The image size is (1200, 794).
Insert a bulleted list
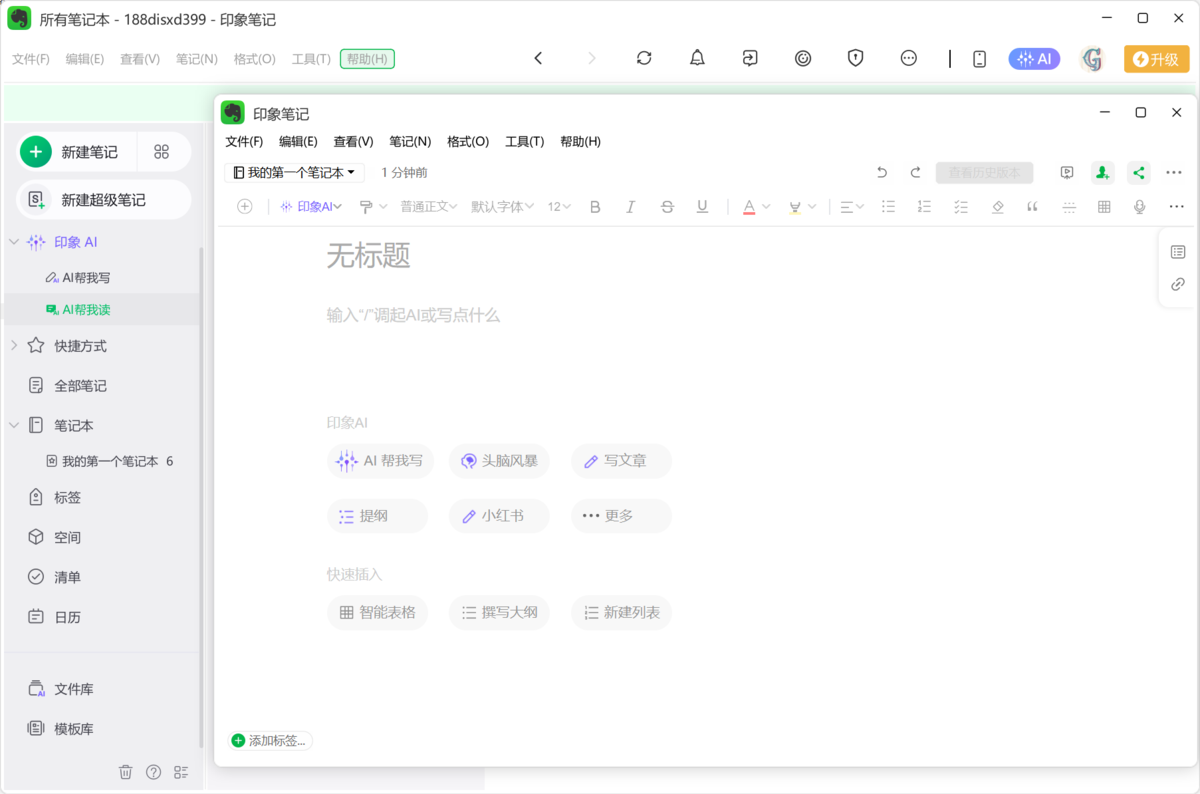pyautogui.click(x=888, y=206)
